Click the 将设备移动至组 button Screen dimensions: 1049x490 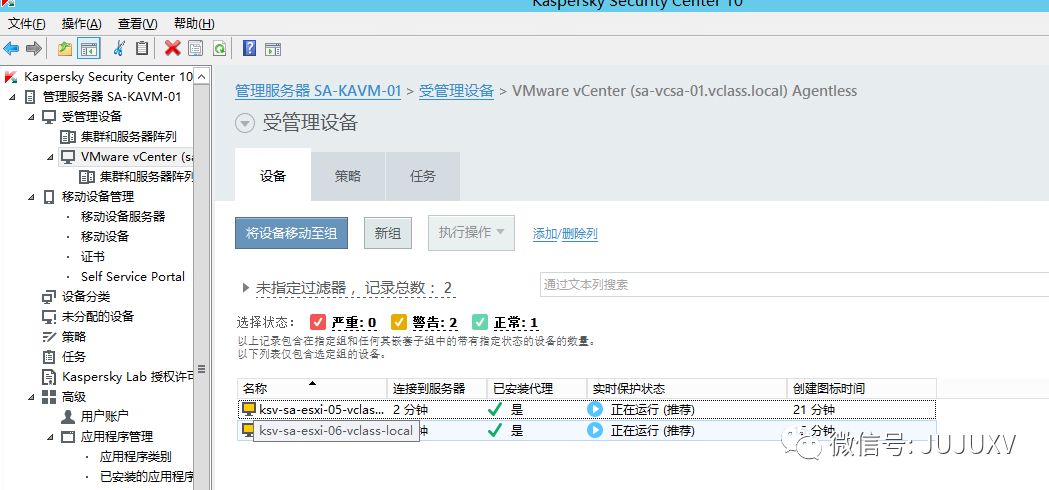(x=292, y=233)
